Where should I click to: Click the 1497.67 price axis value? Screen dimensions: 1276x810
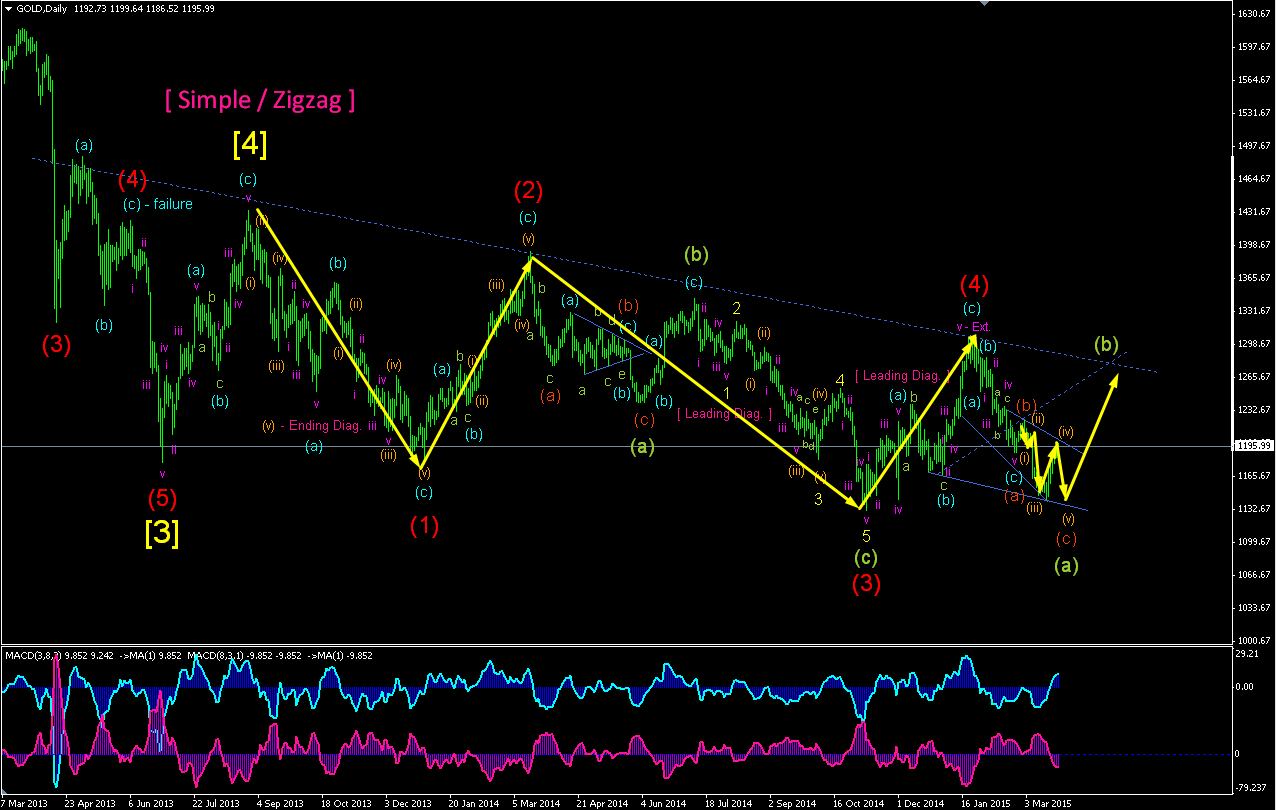1252,146
